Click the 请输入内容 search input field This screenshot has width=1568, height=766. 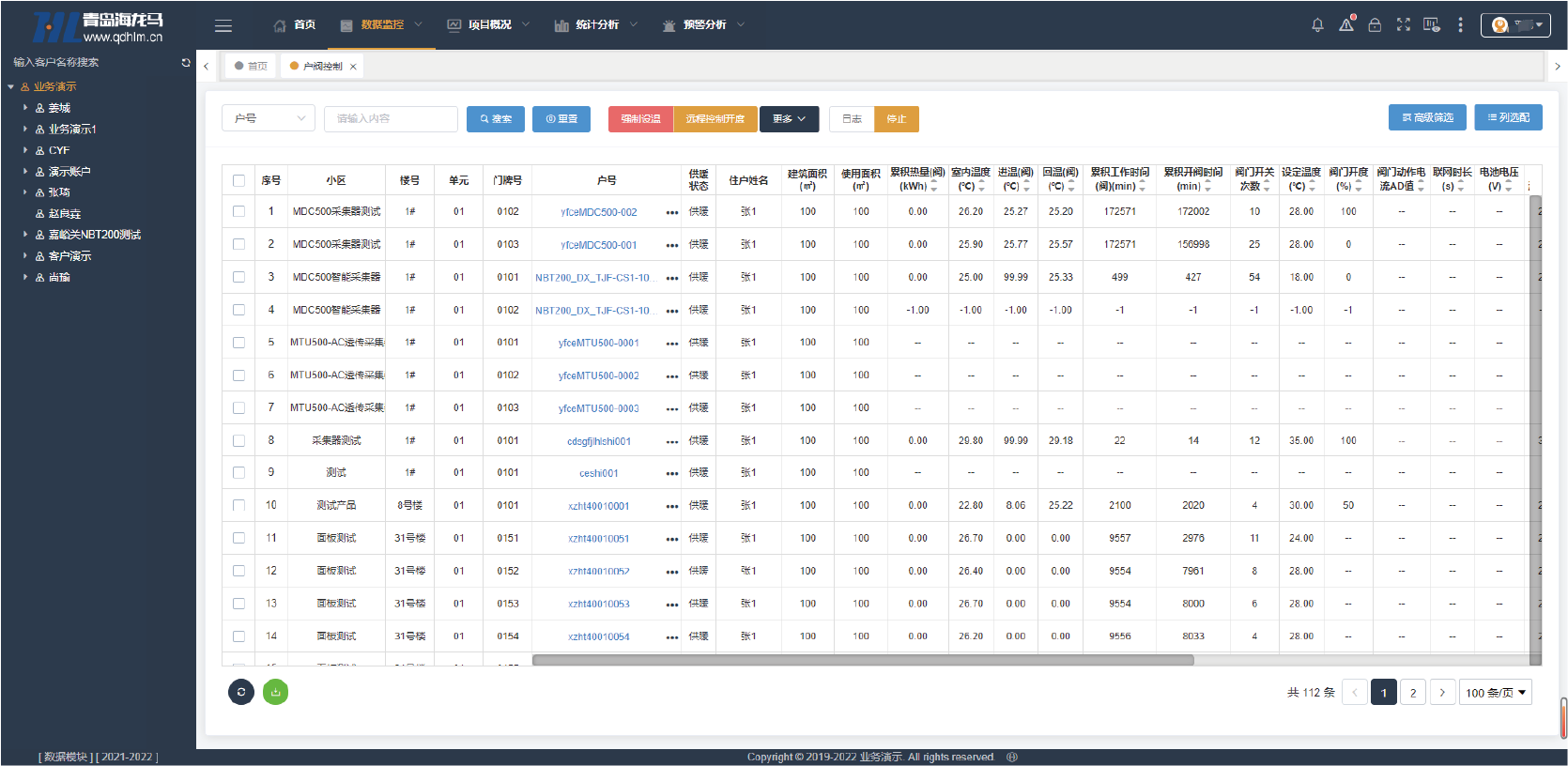[x=391, y=118]
